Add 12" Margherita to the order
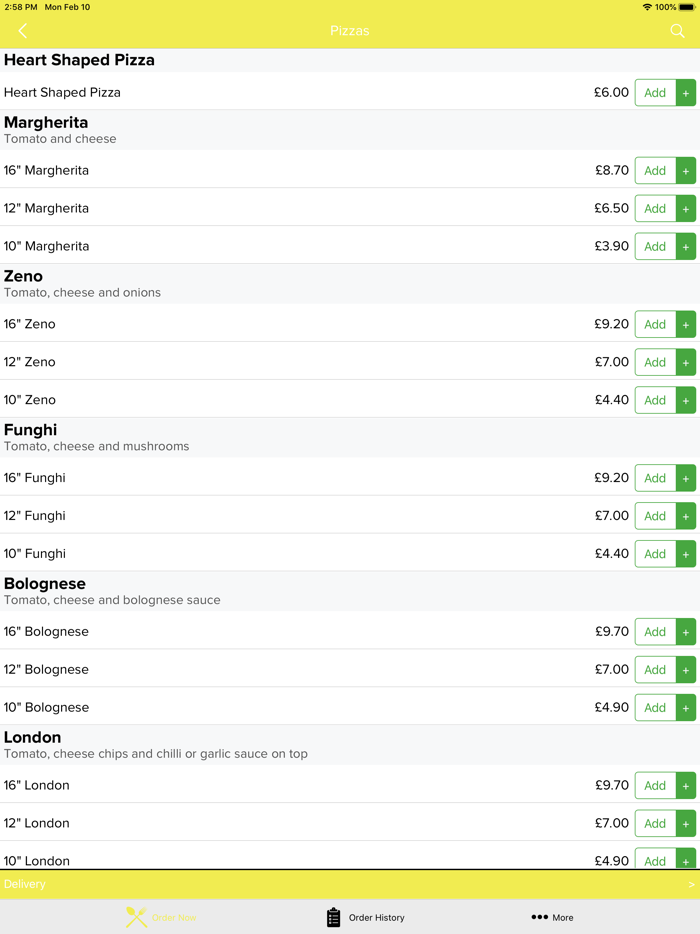This screenshot has width=700, height=934. click(665, 208)
